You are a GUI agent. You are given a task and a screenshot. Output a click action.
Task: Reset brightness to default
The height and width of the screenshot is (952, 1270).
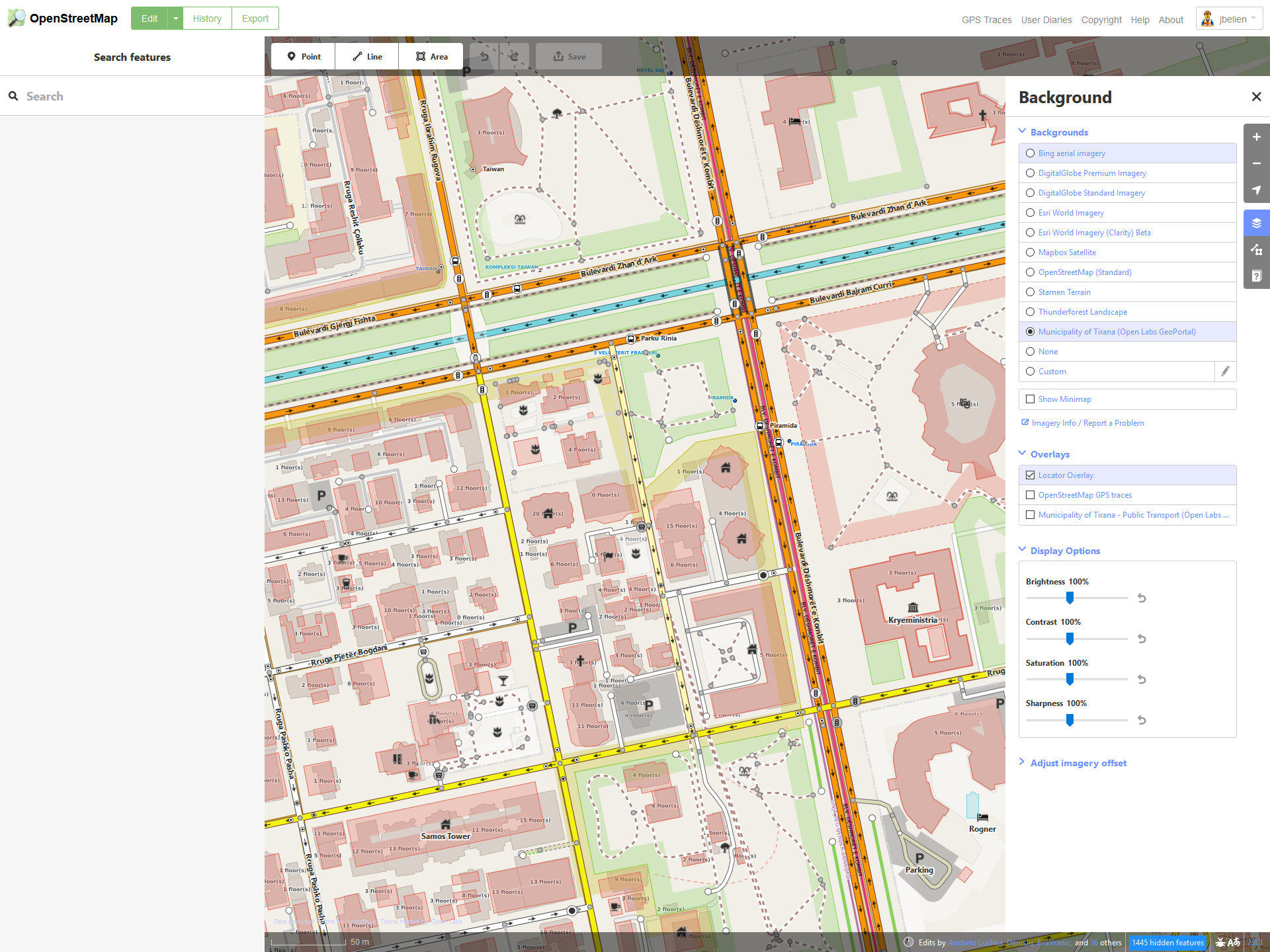pyautogui.click(x=1142, y=598)
